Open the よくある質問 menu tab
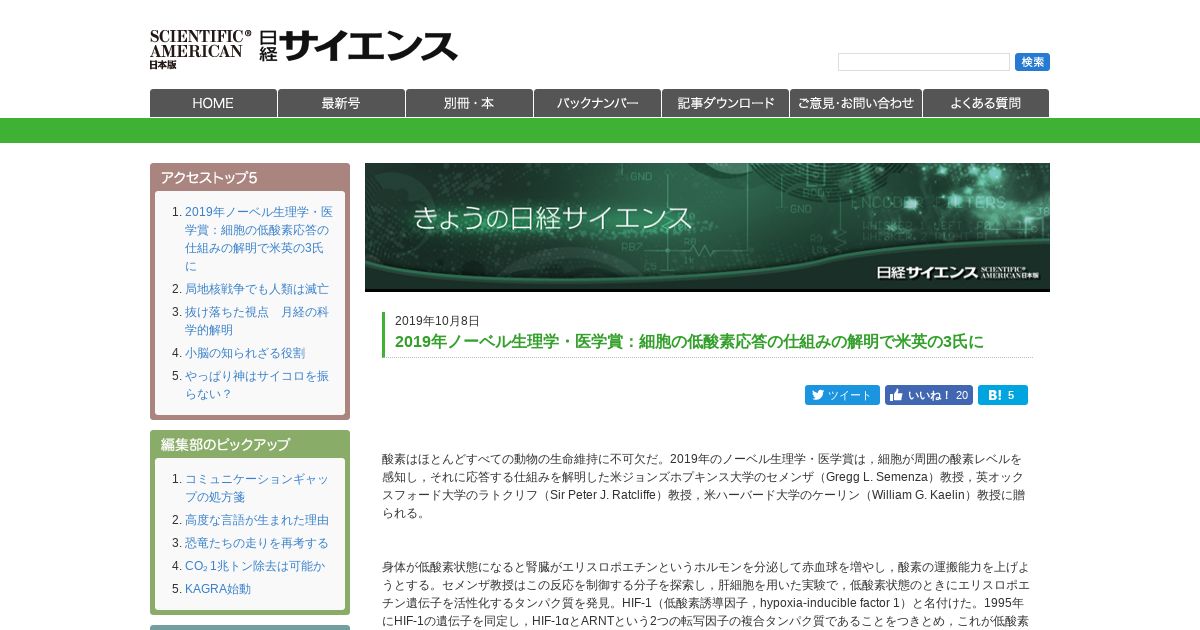Screen dimensions: 1200x630 pos(986,103)
